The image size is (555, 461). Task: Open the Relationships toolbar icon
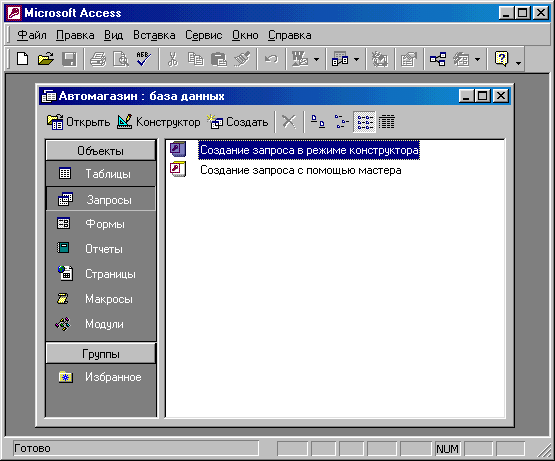click(x=438, y=59)
